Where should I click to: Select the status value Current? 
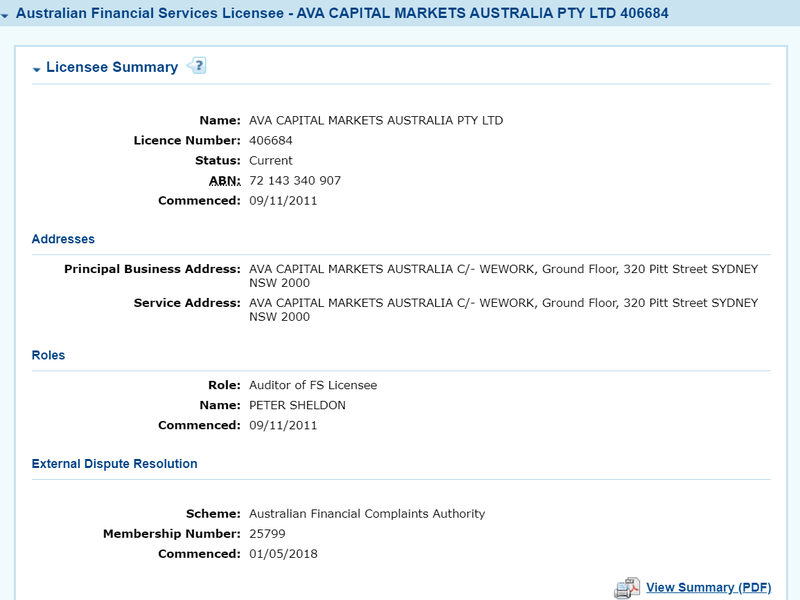coord(270,161)
